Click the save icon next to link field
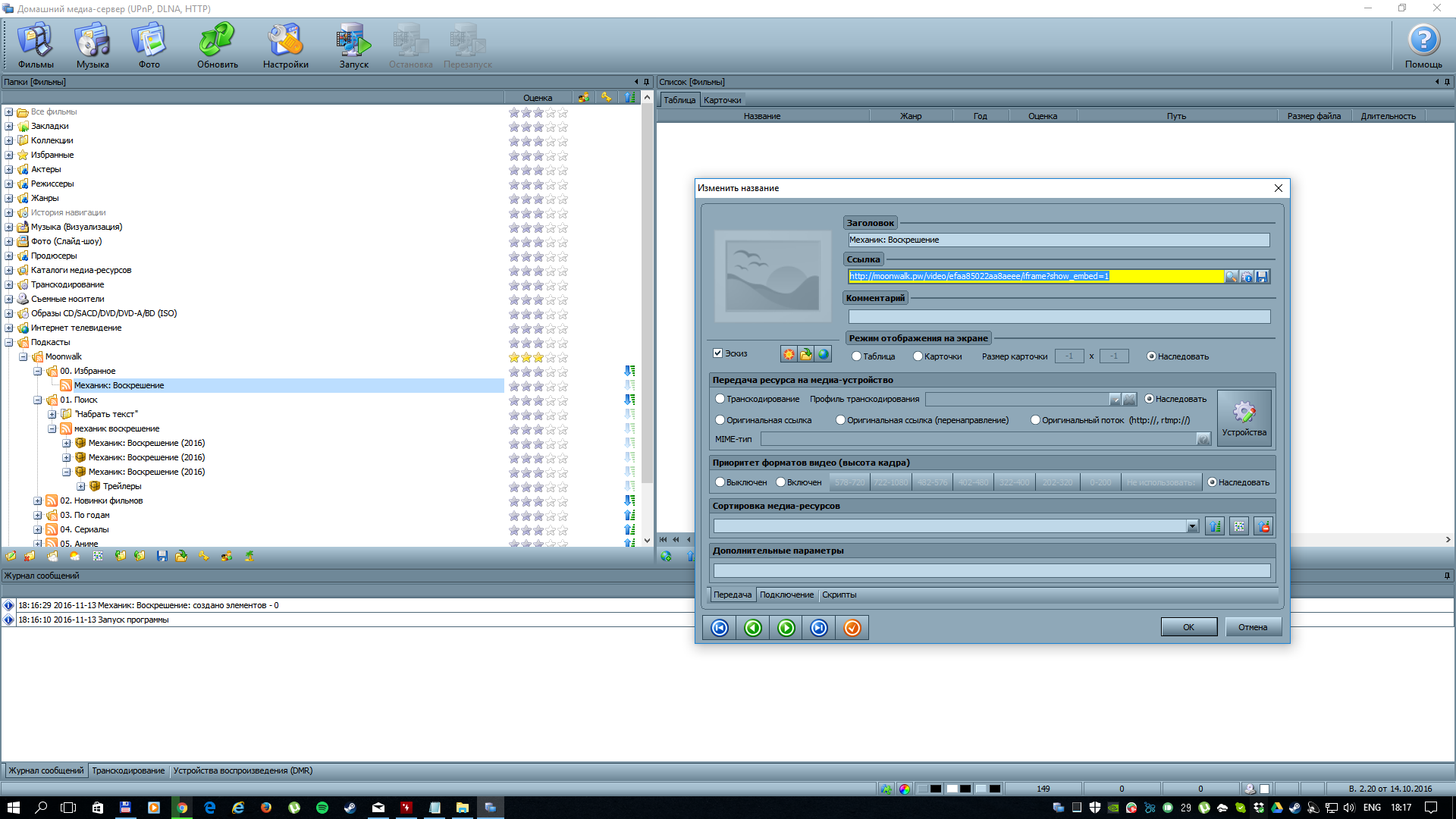 point(1262,277)
